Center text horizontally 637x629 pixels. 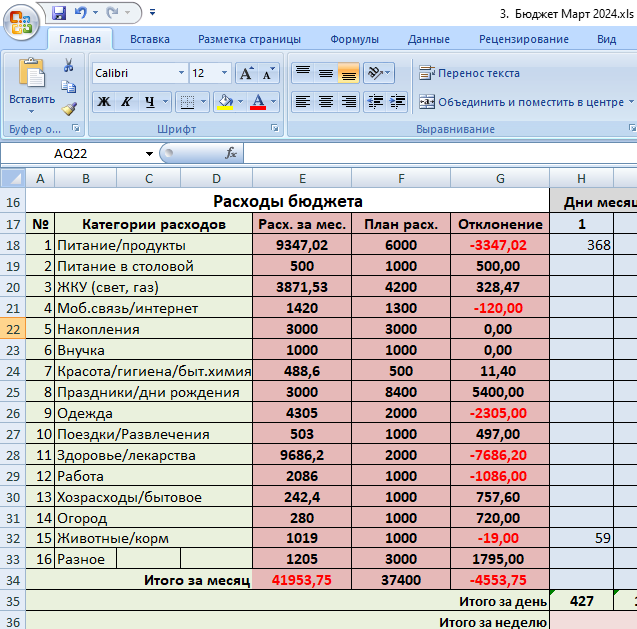(326, 102)
